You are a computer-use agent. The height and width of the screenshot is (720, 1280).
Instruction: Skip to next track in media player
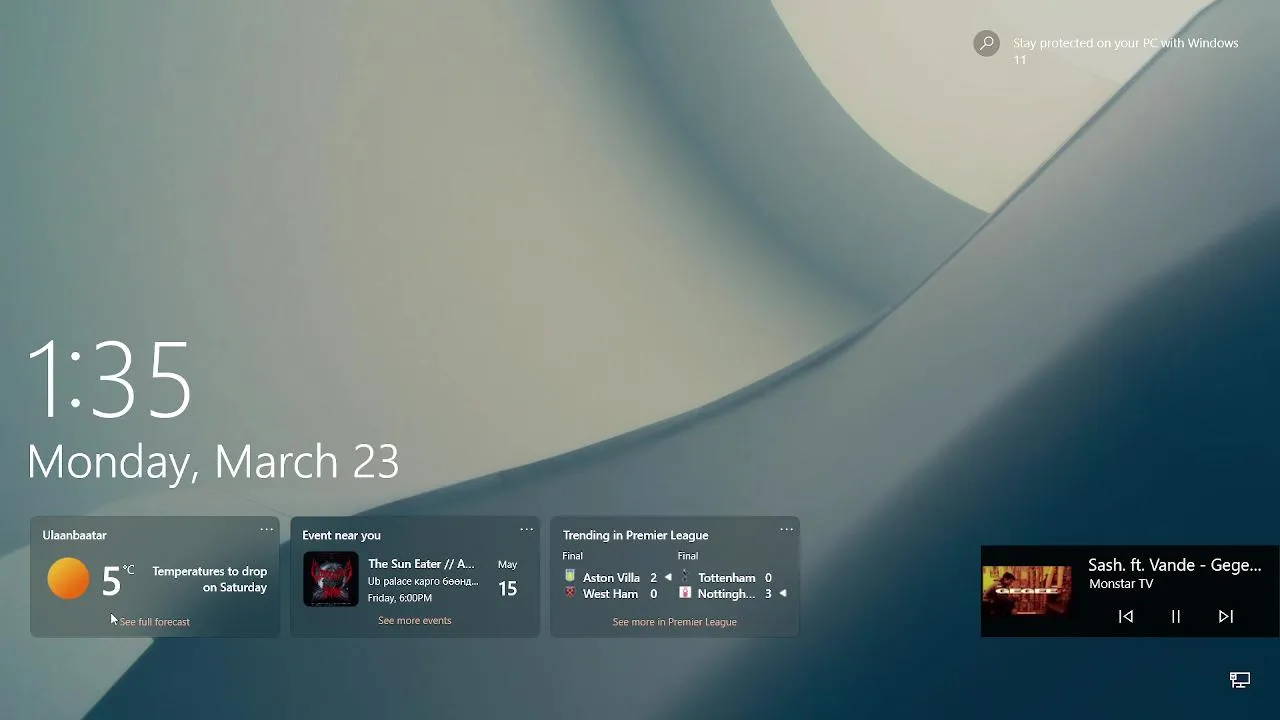[x=1226, y=617]
